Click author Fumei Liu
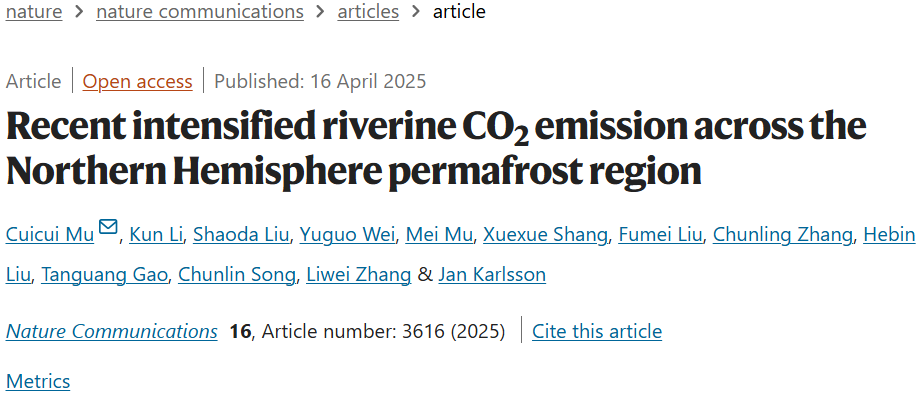Viewport: 921px width, 395px height. click(x=660, y=235)
